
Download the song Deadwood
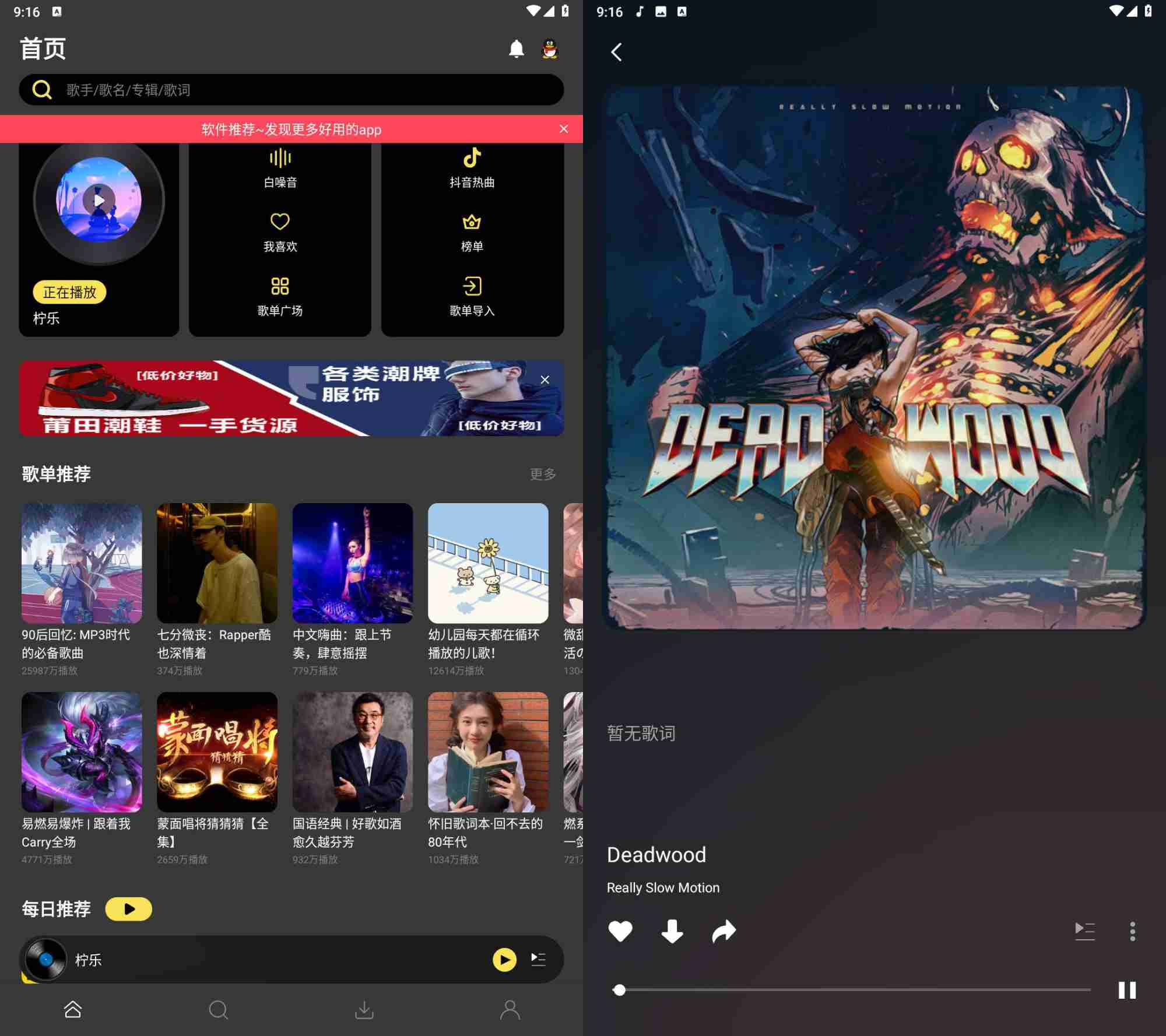click(x=672, y=931)
